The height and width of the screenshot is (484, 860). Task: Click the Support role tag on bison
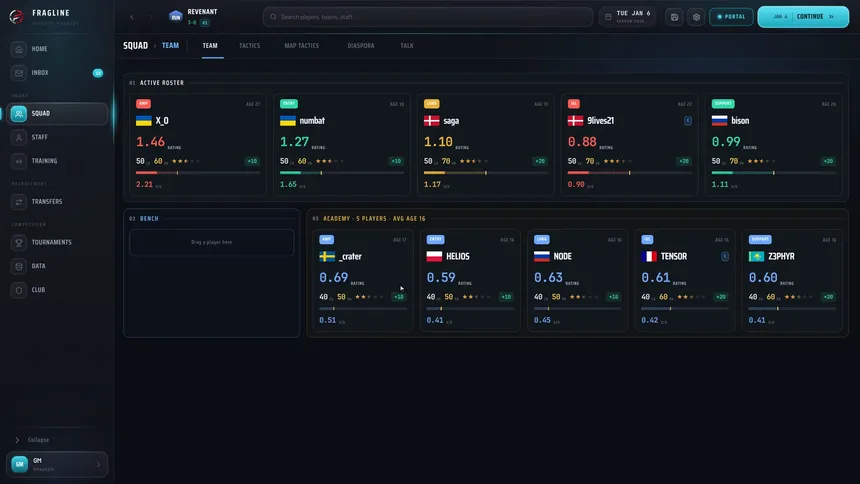click(x=723, y=104)
